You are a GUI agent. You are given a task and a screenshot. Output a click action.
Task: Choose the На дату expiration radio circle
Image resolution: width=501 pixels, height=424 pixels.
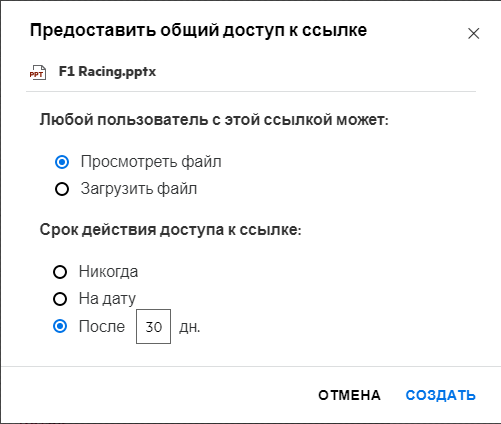(x=60, y=299)
